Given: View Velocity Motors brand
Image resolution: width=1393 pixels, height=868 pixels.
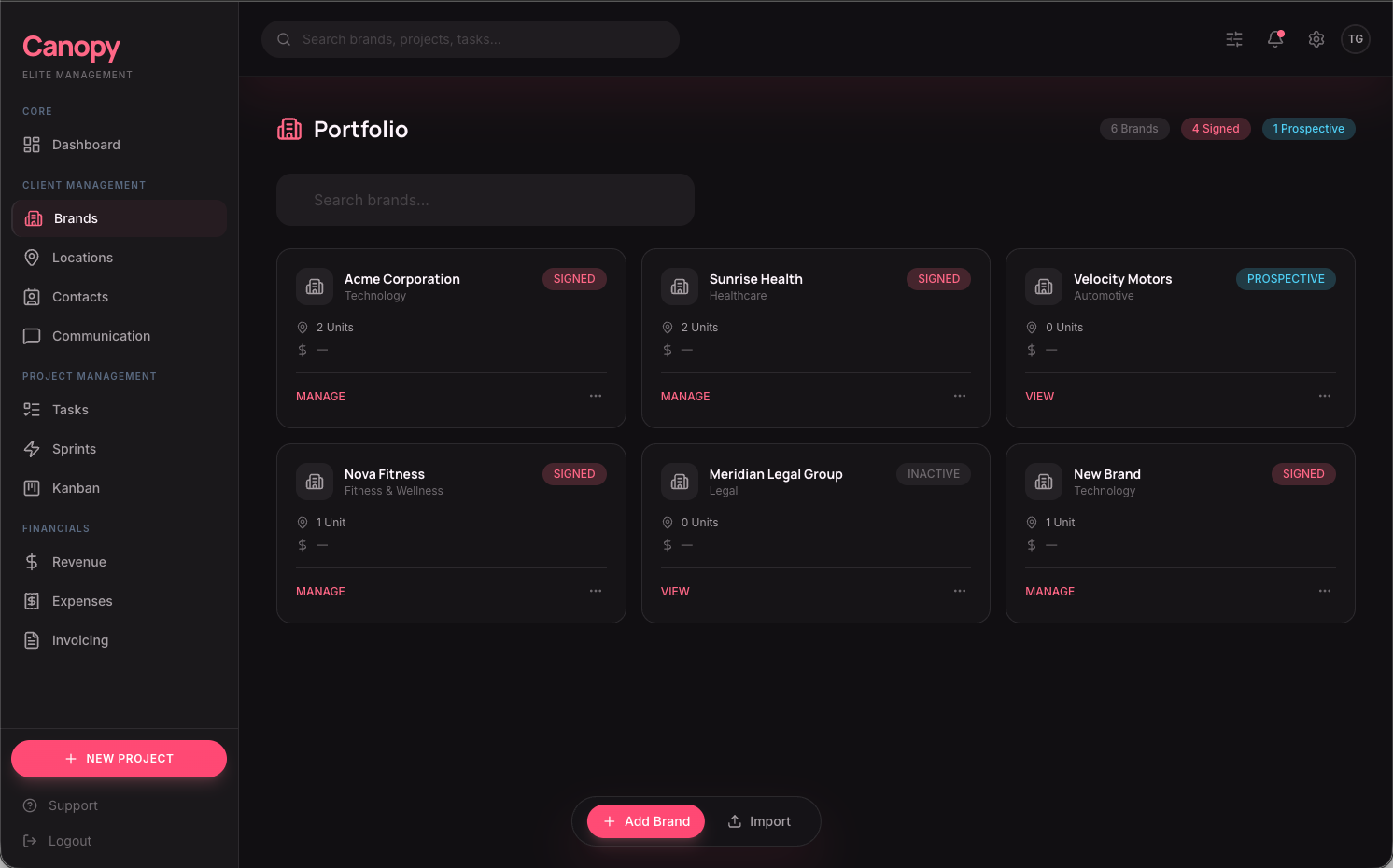Looking at the screenshot, I should coord(1039,397).
